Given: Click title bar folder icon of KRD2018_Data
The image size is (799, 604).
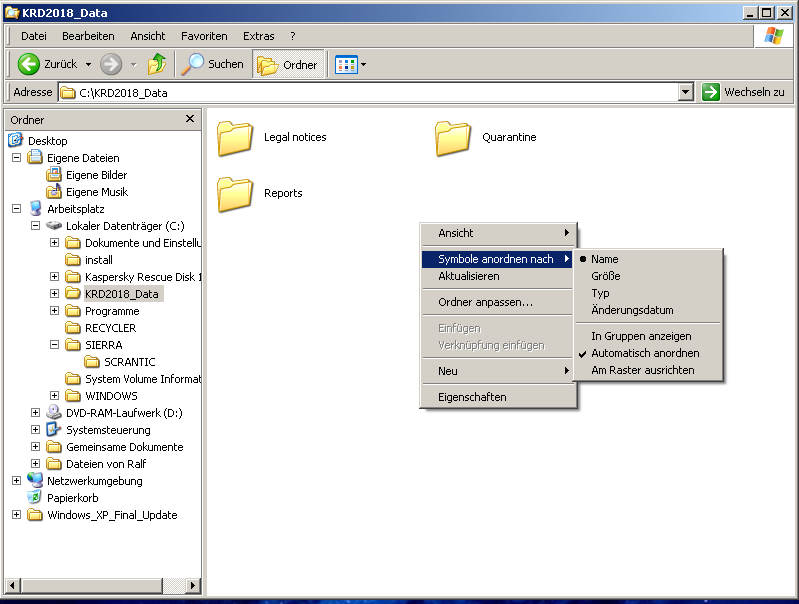Looking at the screenshot, I should (x=12, y=12).
